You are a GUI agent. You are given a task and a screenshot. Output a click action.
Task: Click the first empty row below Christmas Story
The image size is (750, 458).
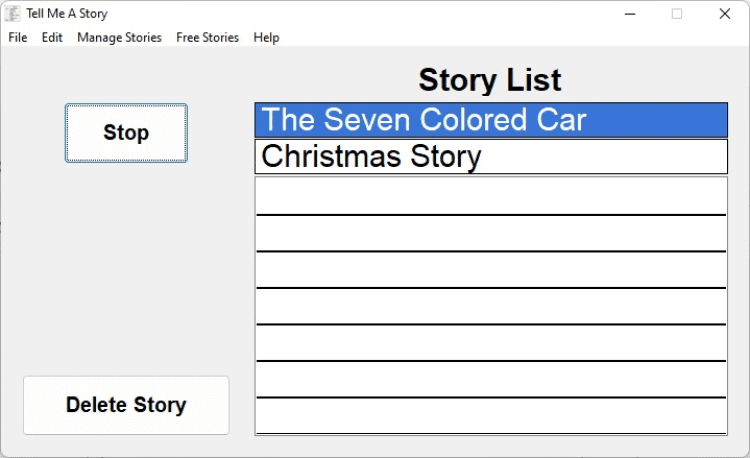coord(490,197)
